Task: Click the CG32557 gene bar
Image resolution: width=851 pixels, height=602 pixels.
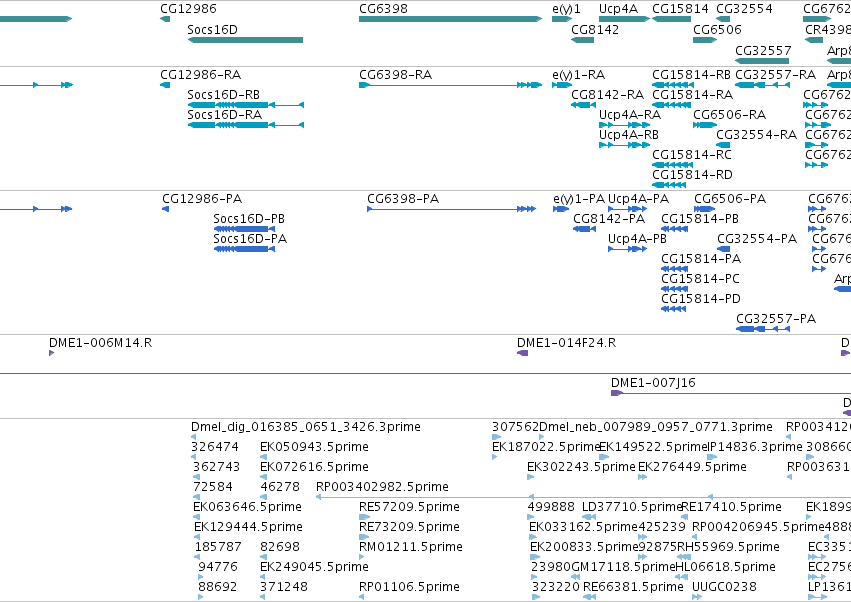Action: [762, 61]
